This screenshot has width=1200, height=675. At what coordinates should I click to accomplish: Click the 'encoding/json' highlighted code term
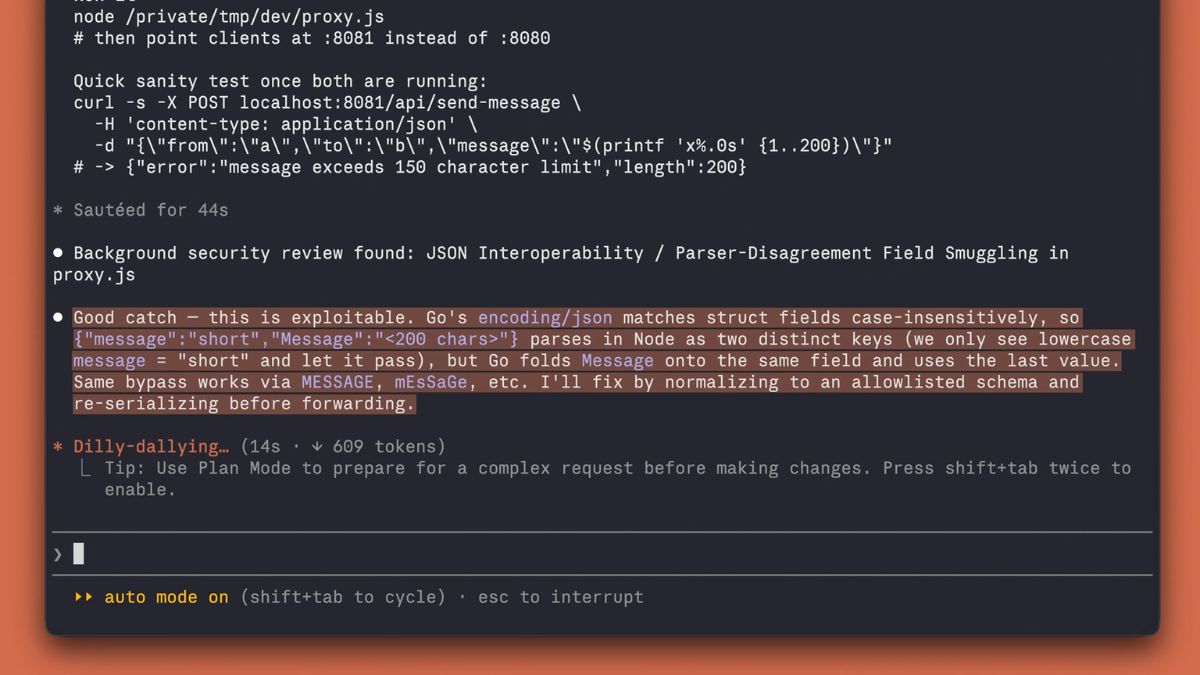545,318
